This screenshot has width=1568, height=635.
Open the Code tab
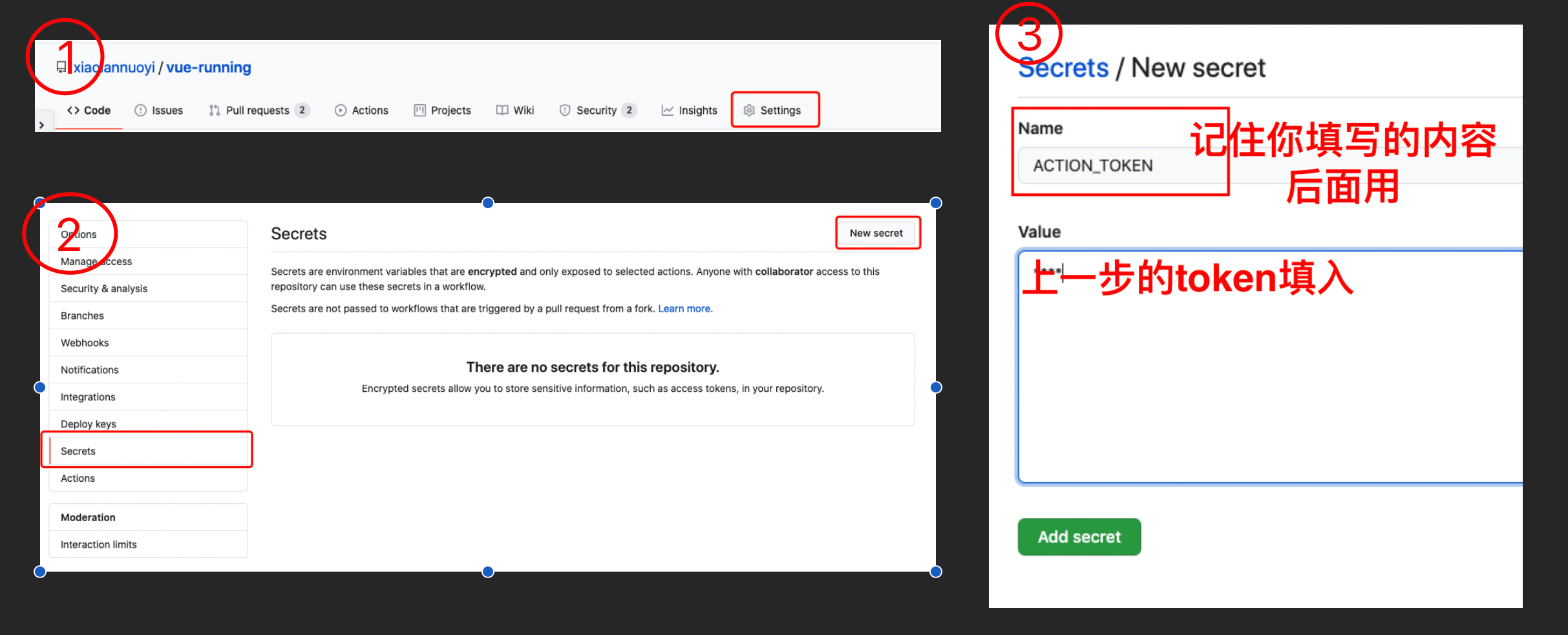point(89,110)
